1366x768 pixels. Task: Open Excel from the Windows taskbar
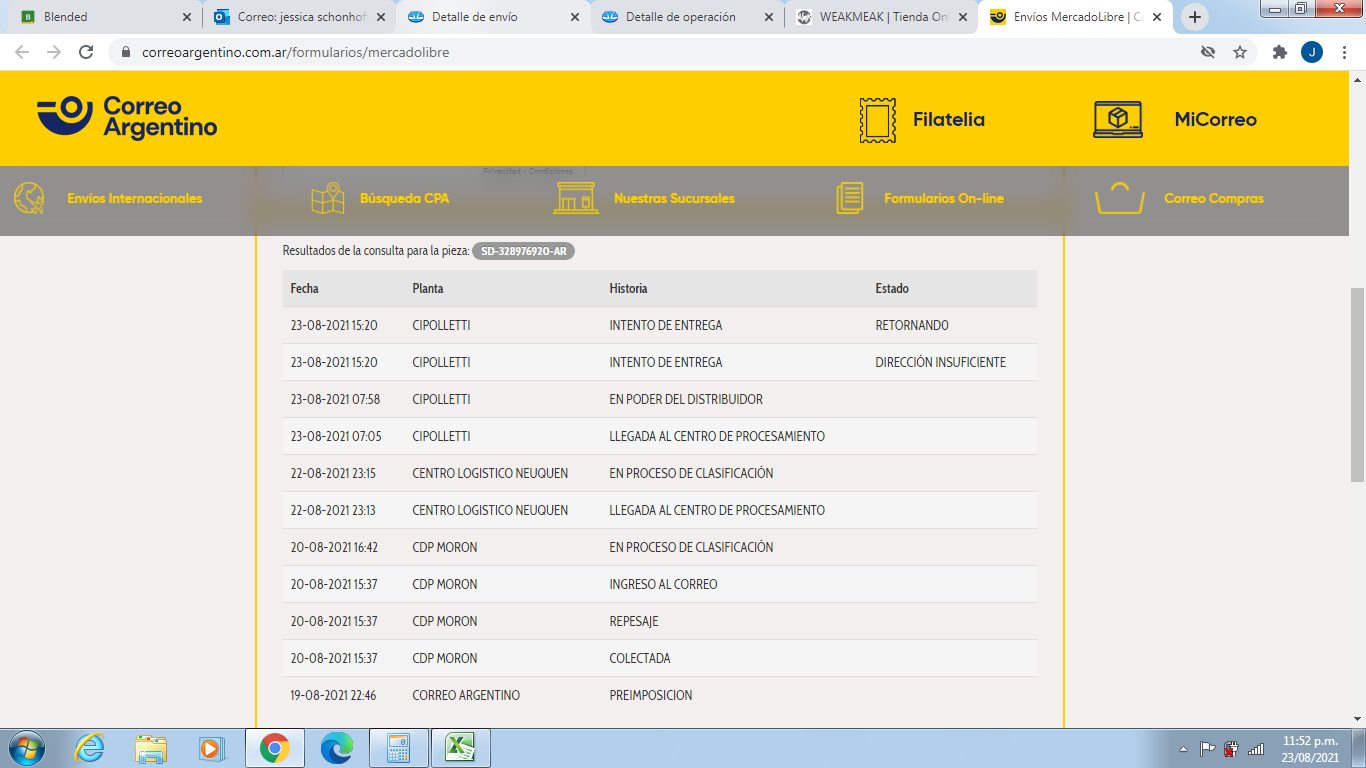coord(461,747)
